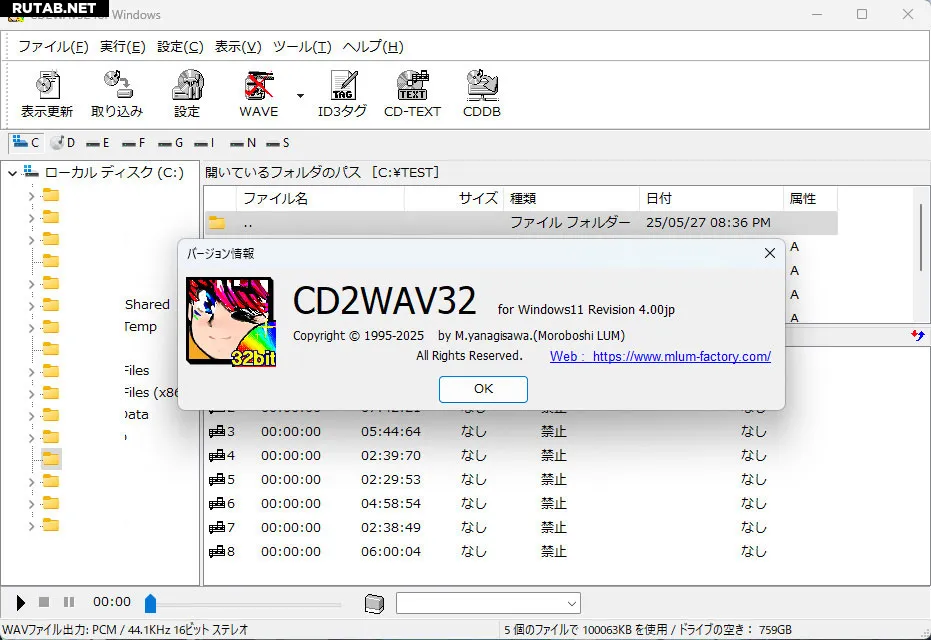Click track length 05:44:64
The height and width of the screenshot is (640, 931).
coord(391,432)
